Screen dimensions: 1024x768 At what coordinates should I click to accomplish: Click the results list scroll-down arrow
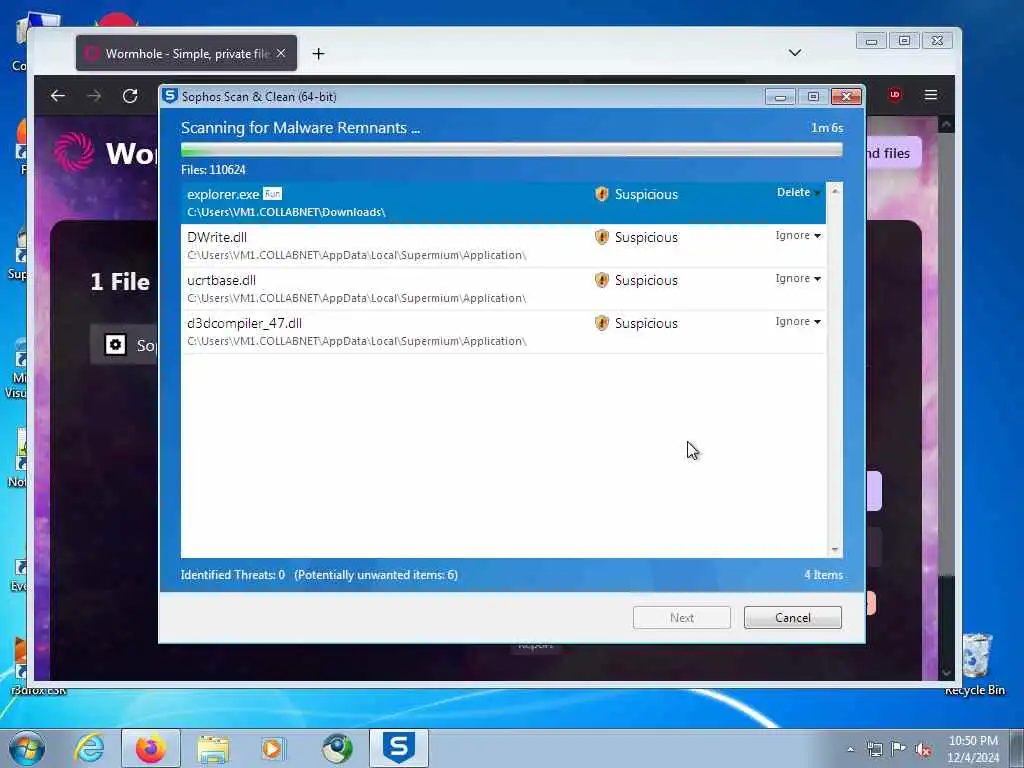click(x=835, y=550)
